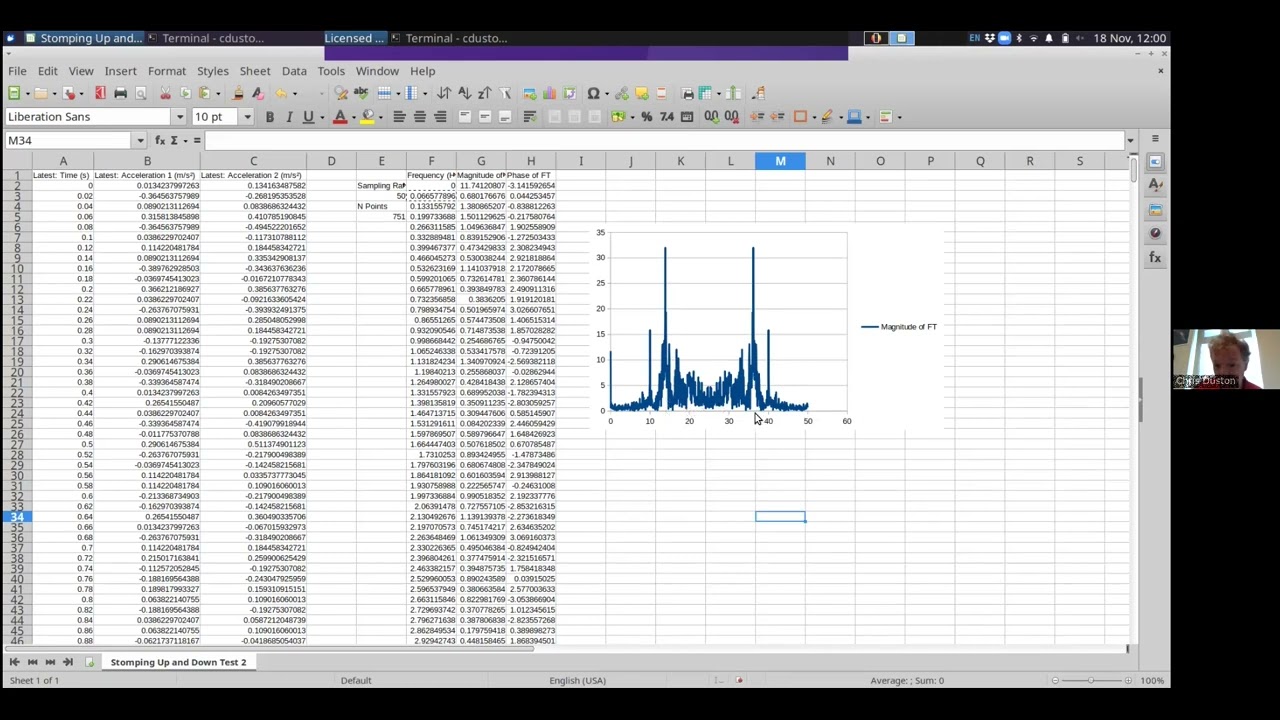Click the Format as Percent icon

pyautogui.click(x=646, y=117)
